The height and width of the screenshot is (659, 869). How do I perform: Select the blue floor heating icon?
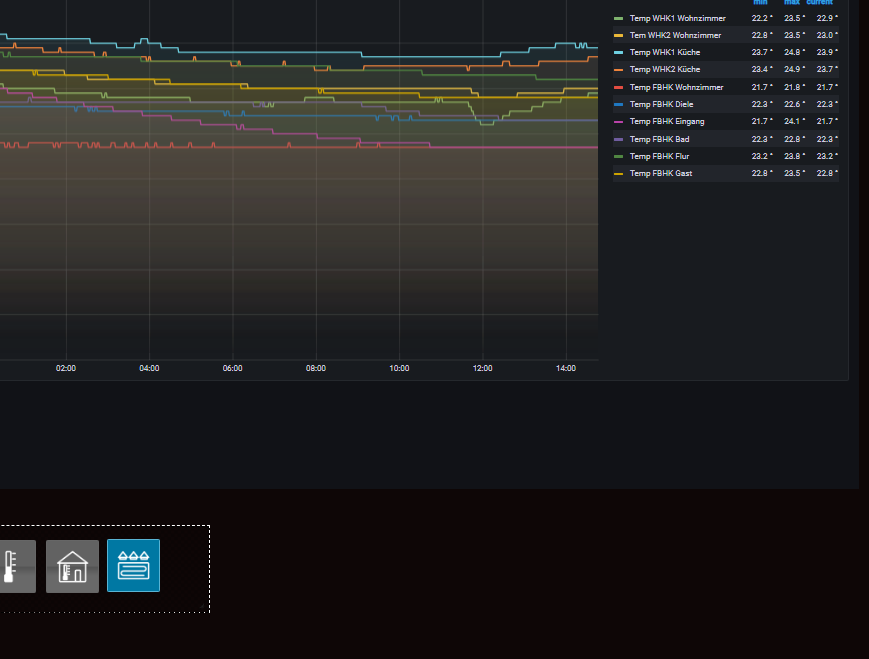[133, 566]
